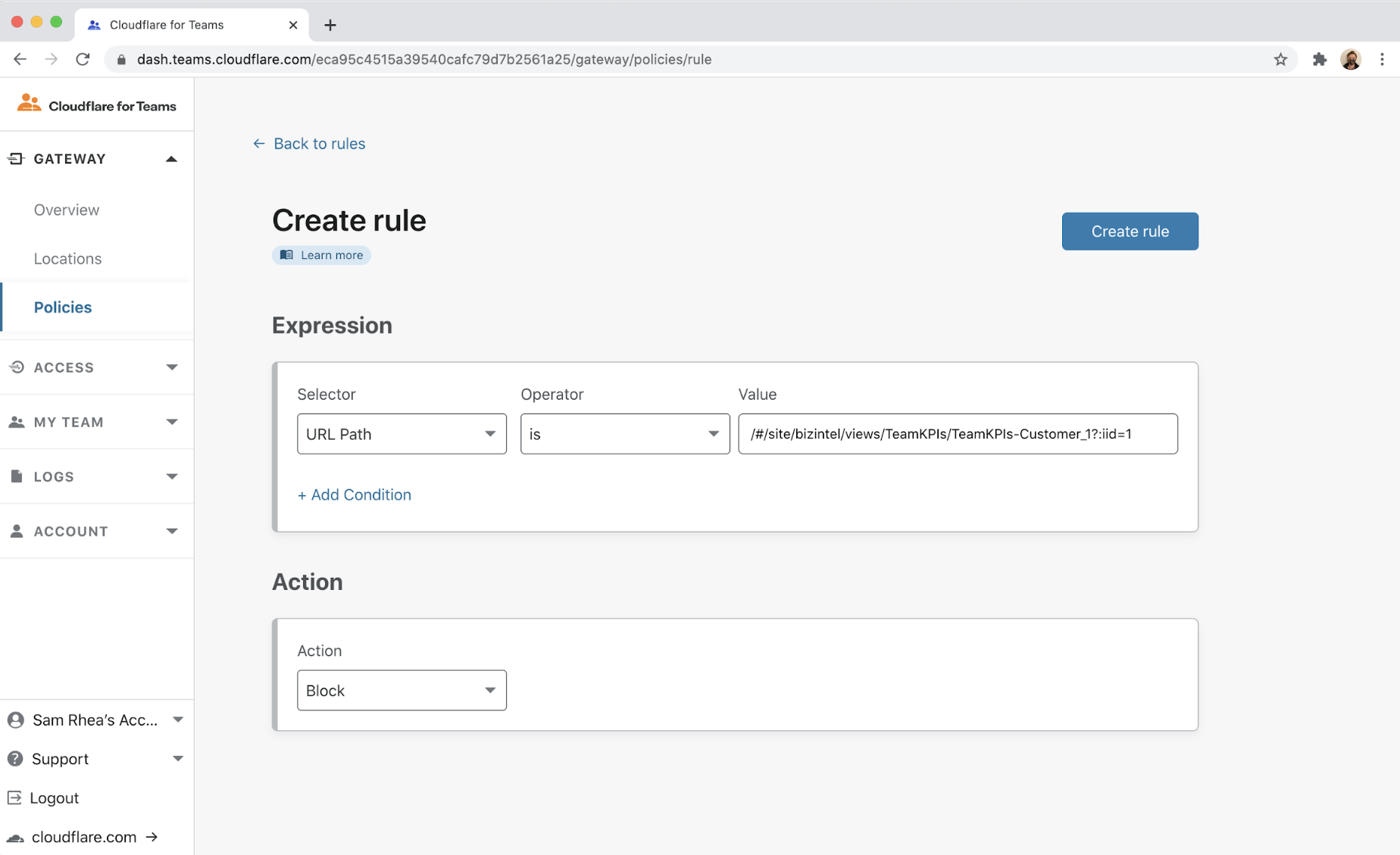
Task: Click the browser profile avatar
Action: [1350, 59]
